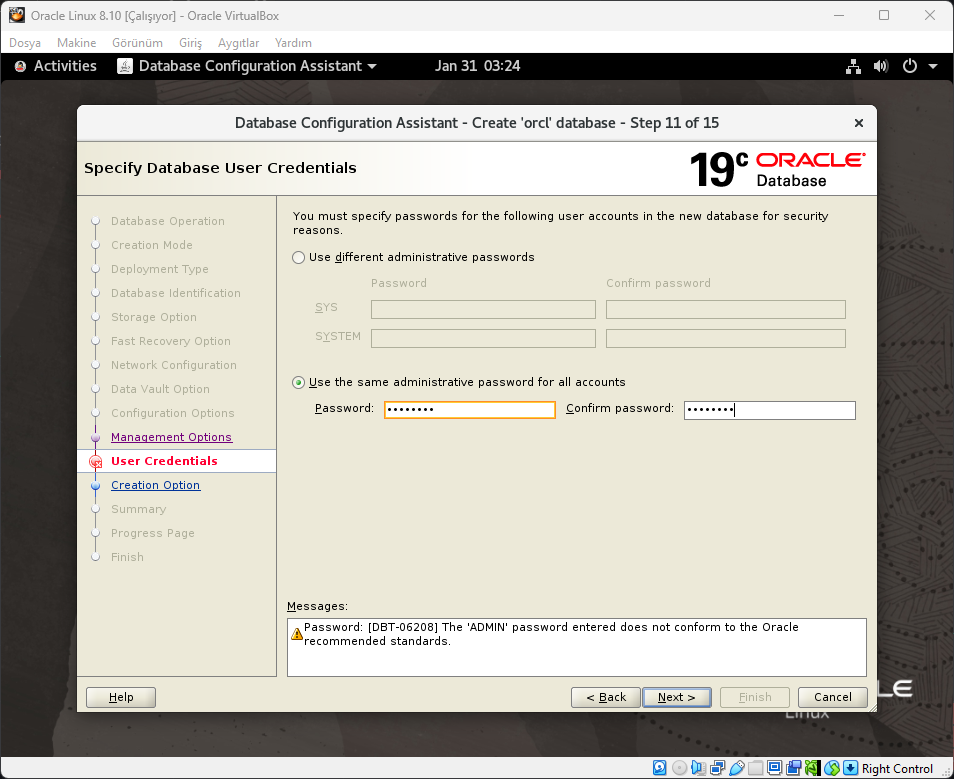Proceed with the Next button
954x779 pixels.
tap(677, 697)
